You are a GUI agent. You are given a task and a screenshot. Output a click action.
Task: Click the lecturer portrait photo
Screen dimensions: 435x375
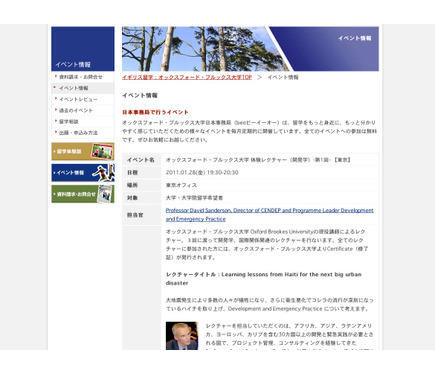click(182, 336)
